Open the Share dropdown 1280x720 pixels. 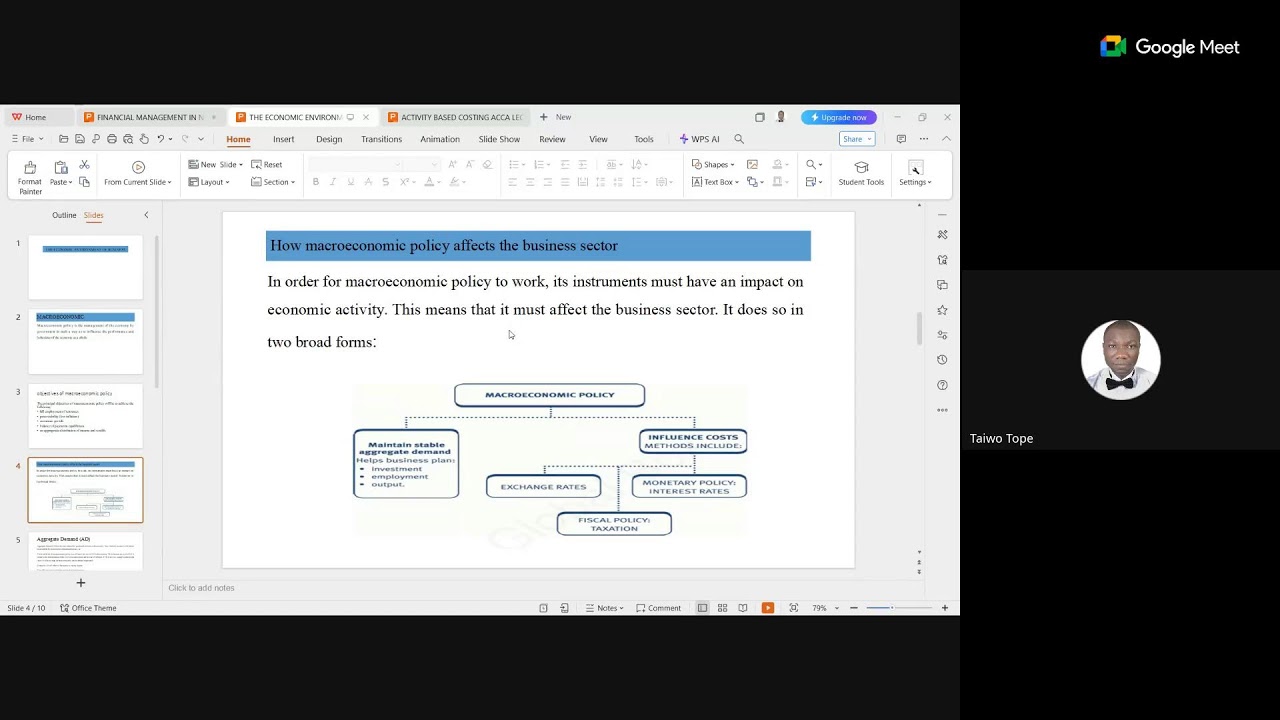(x=857, y=139)
